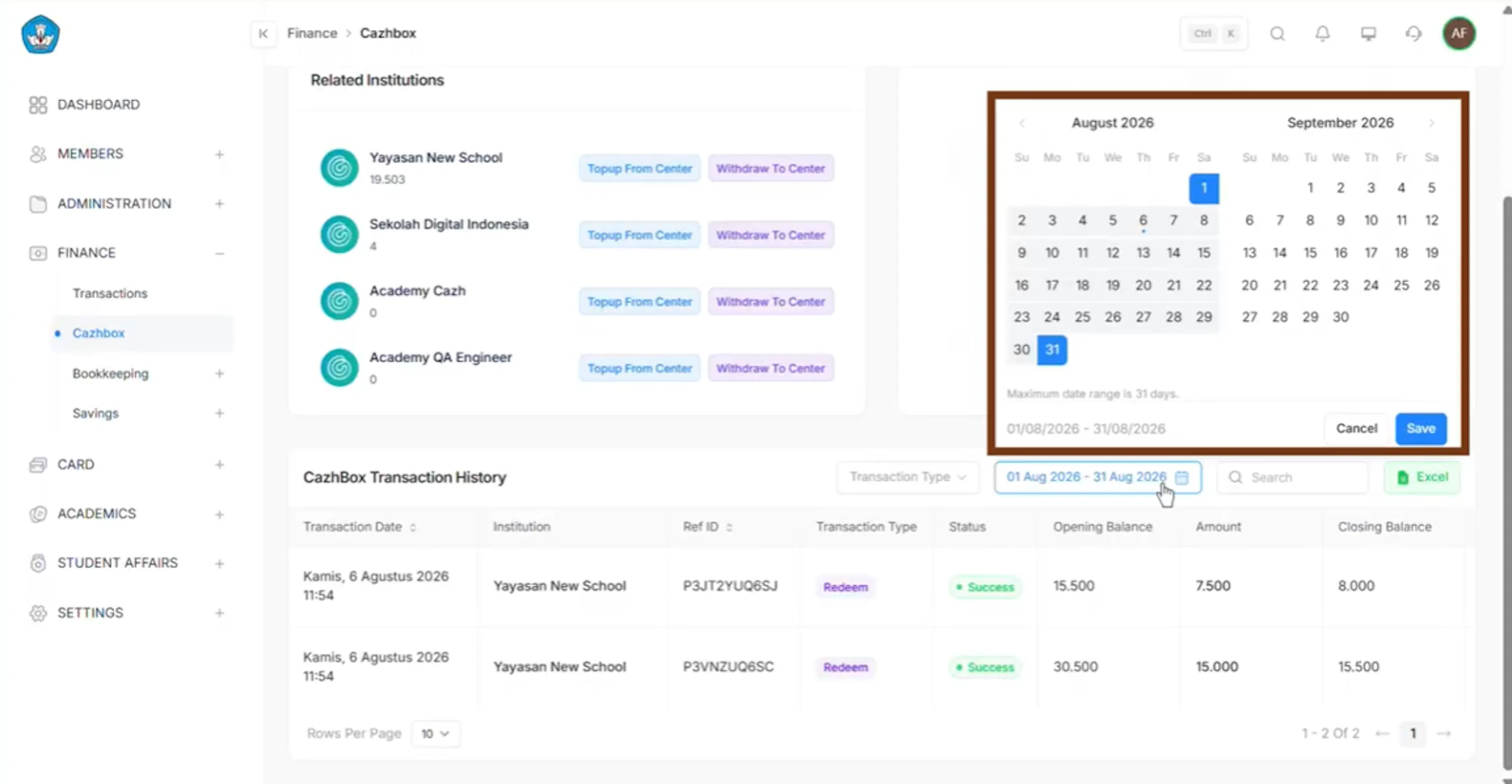
Task: Open the Savings submenu item
Action: [96, 413]
